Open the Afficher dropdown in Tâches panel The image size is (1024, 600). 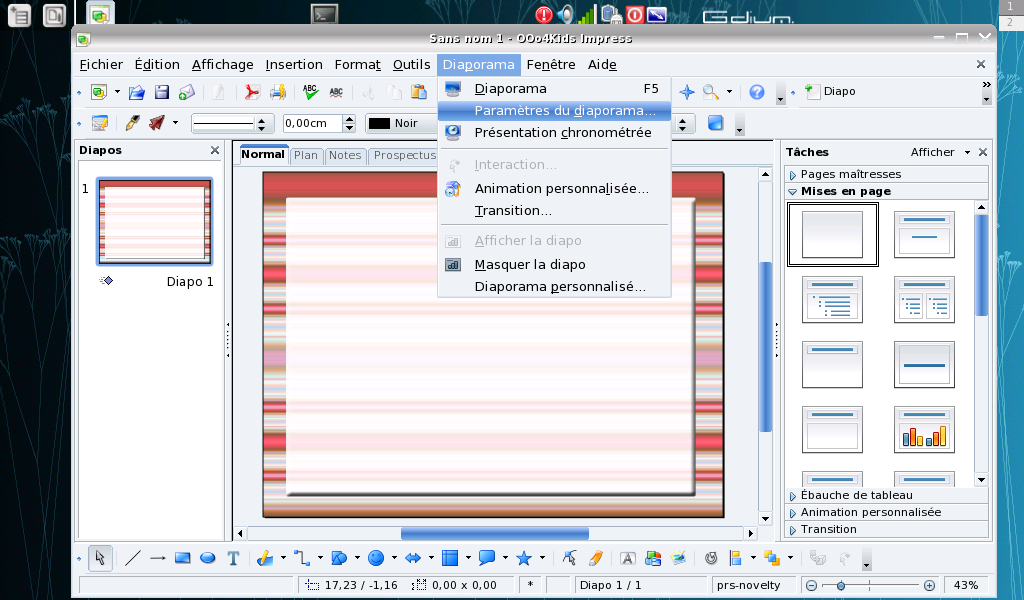tap(940, 152)
